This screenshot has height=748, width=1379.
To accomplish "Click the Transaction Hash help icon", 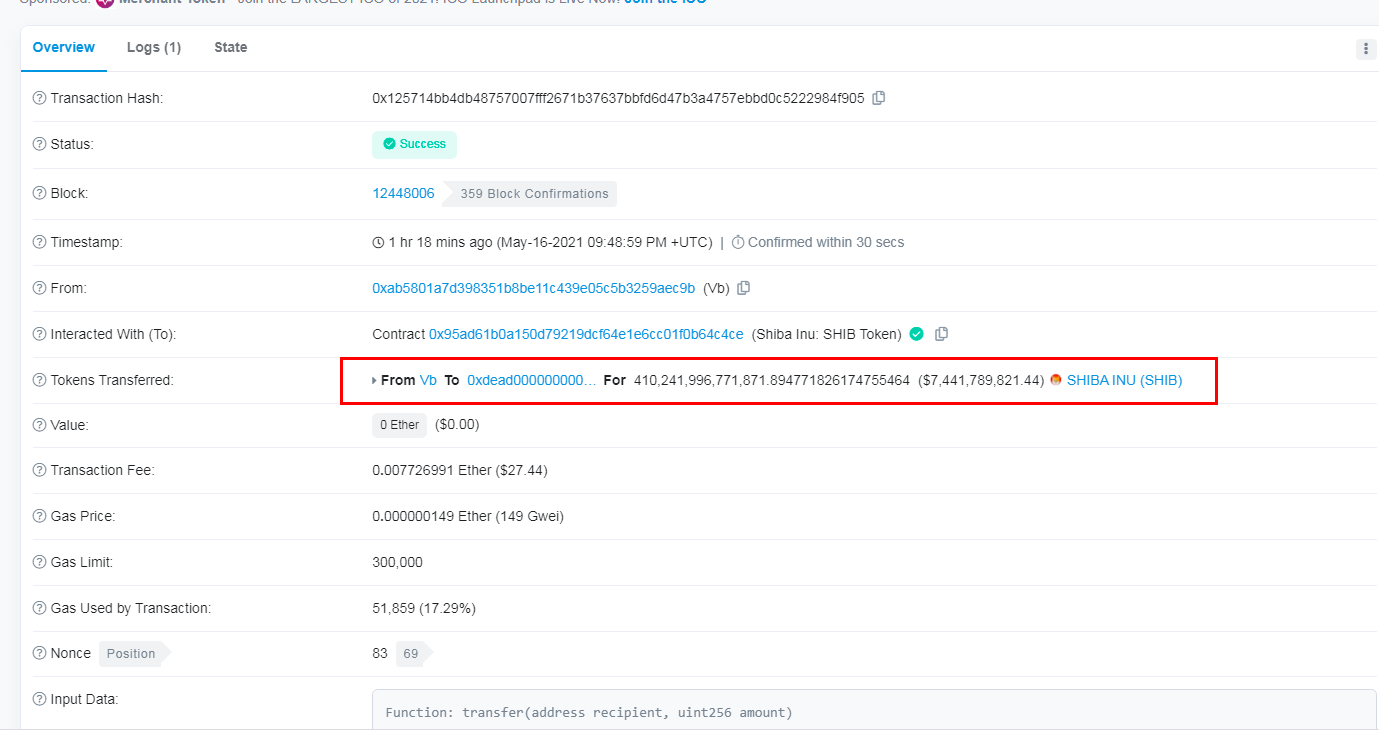I will [39, 98].
